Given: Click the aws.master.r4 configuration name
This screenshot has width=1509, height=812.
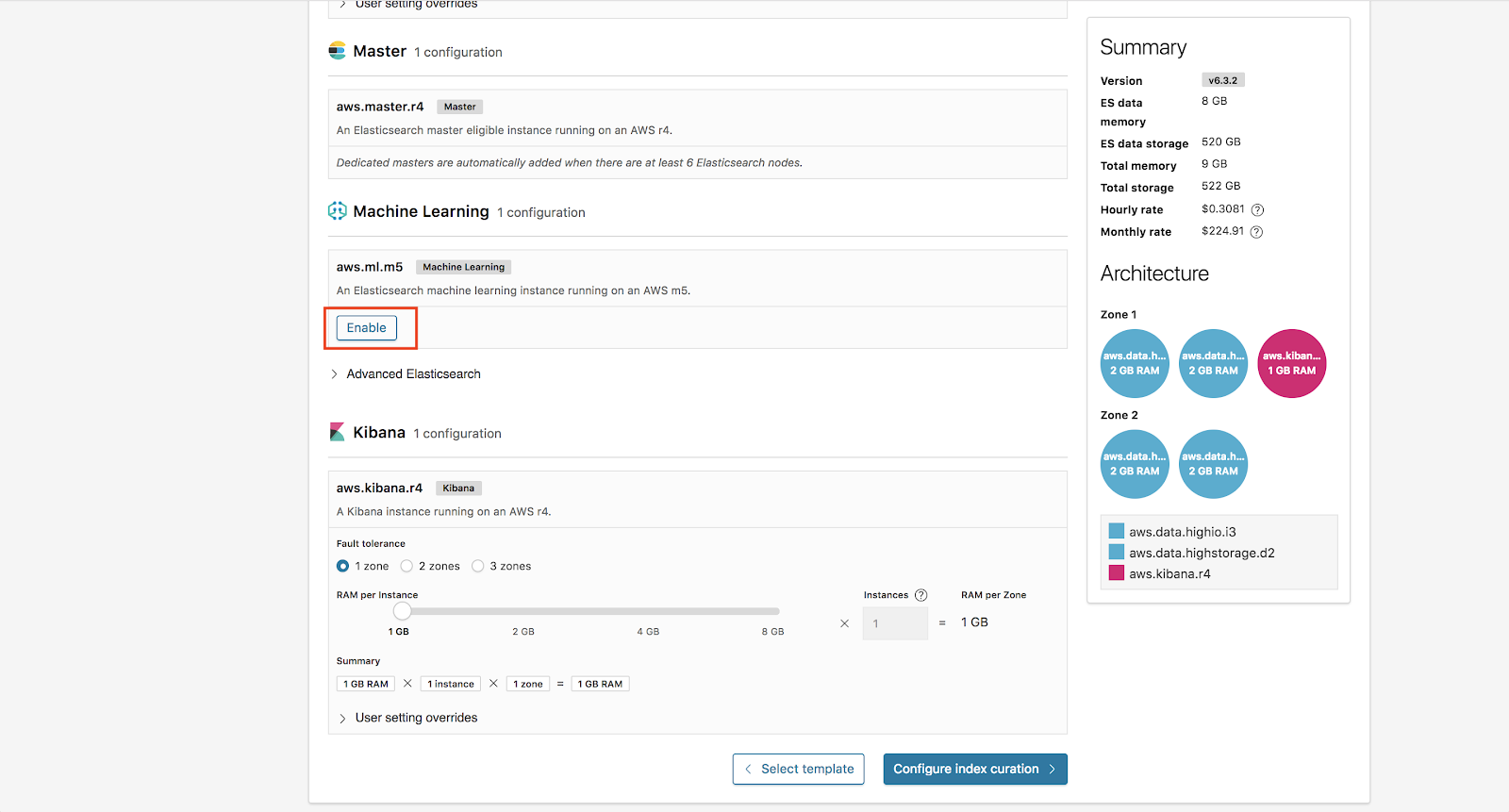Looking at the screenshot, I should (380, 107).
